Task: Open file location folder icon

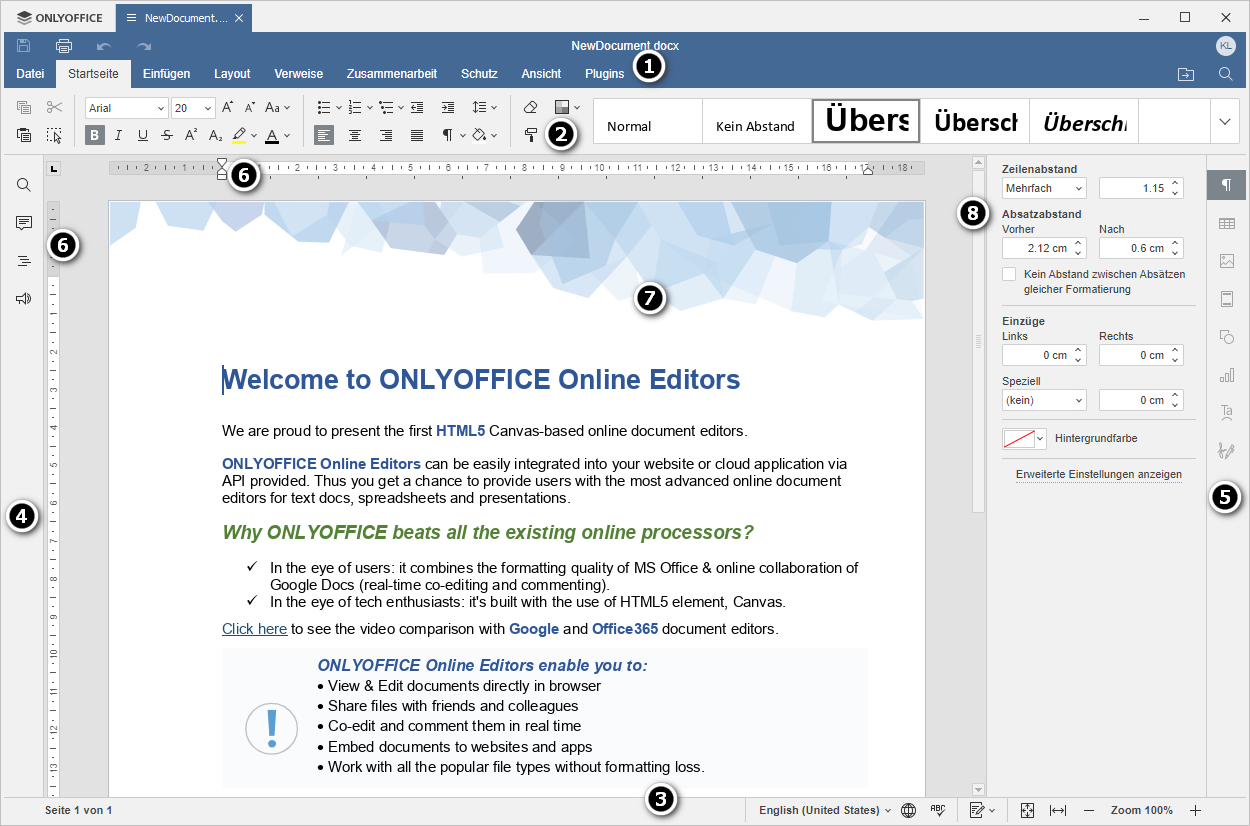Action: [1186, 74]
